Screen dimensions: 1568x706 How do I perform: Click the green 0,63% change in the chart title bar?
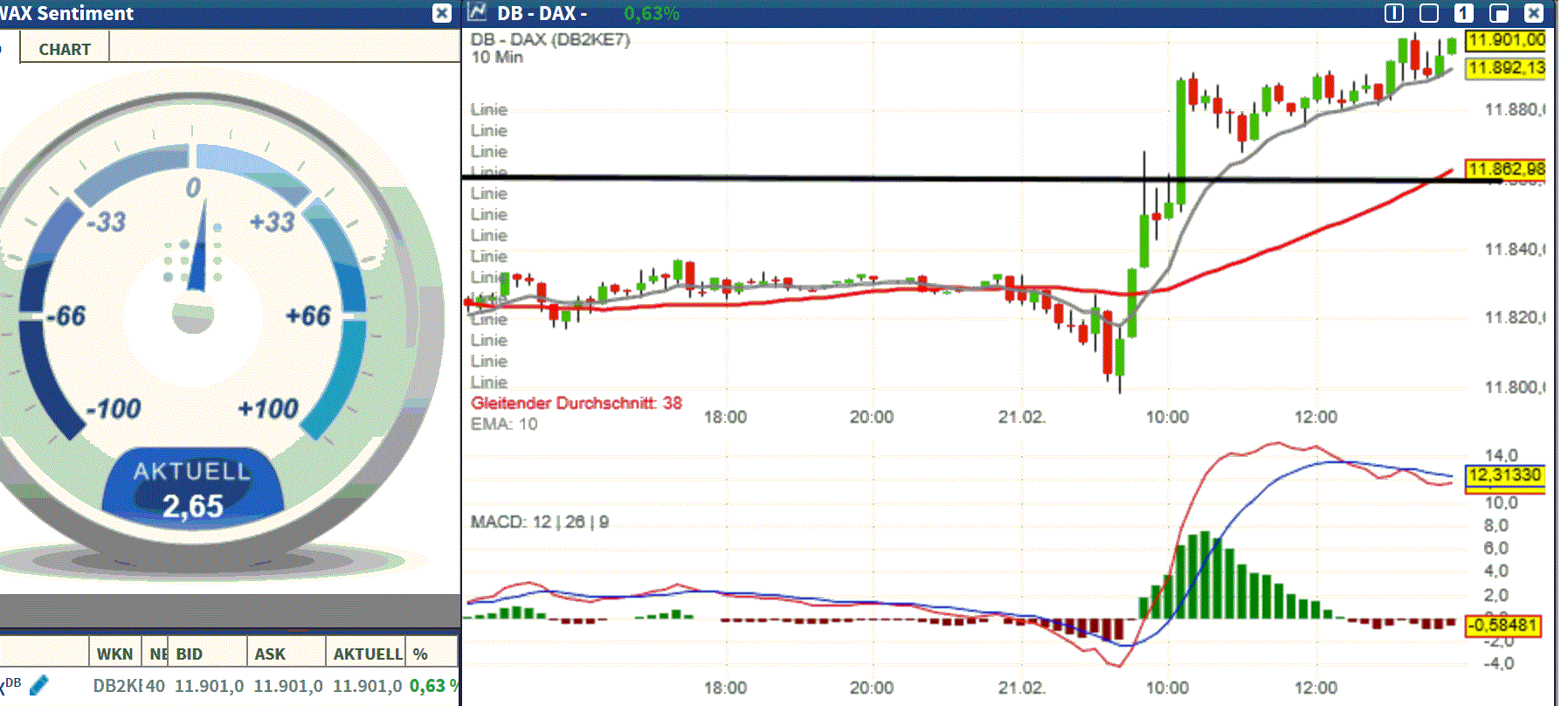coord(652,13)
